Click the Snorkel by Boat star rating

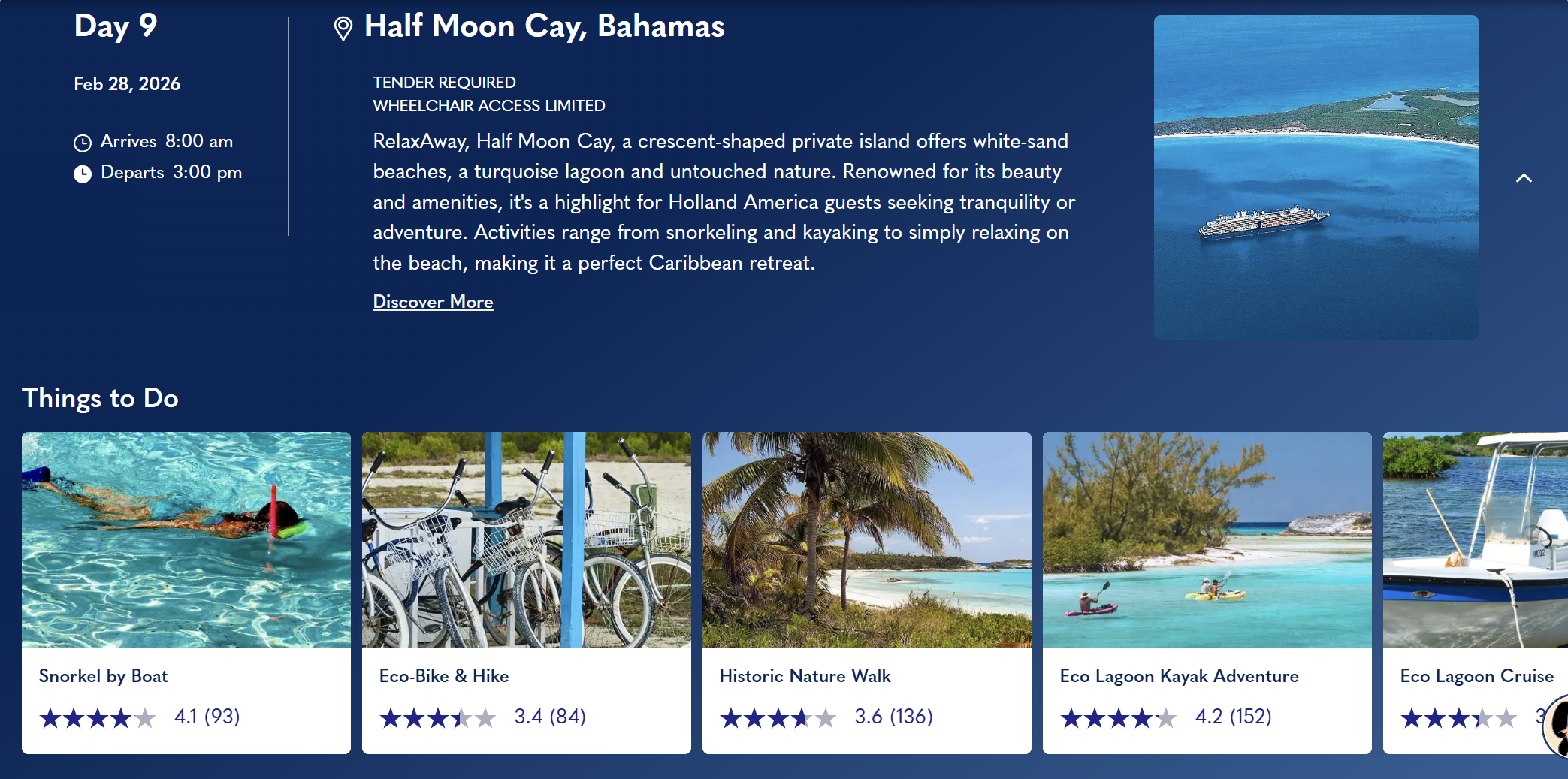[98, 718]
